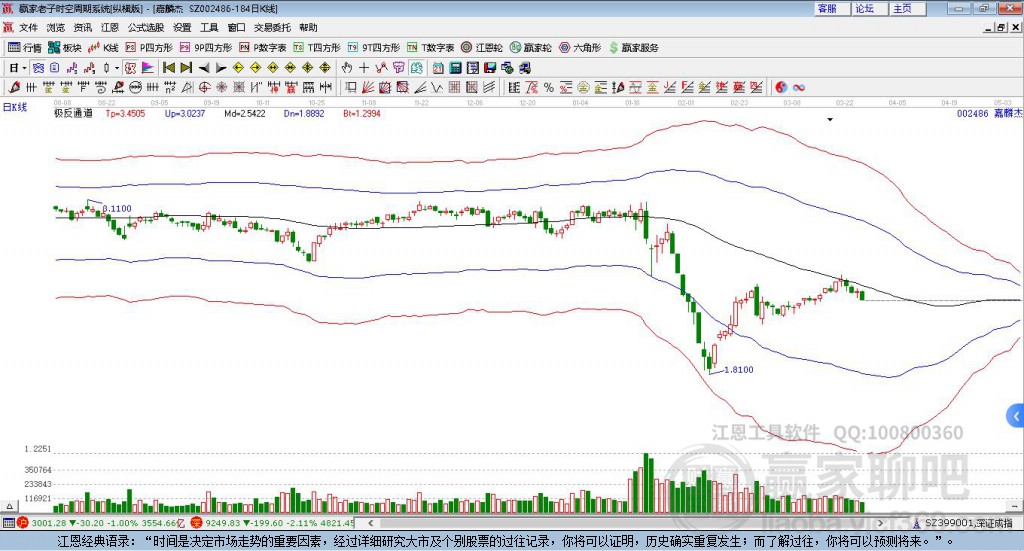Click the 1.8100 low price label
The width and height of the screenshot is (1024, 551).
(739, 370)
